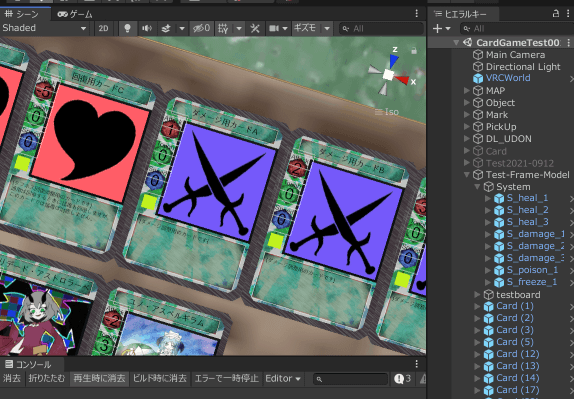
Task: Open hierarchy panel three-dot options menu
Action: click(x=569, y=14)
